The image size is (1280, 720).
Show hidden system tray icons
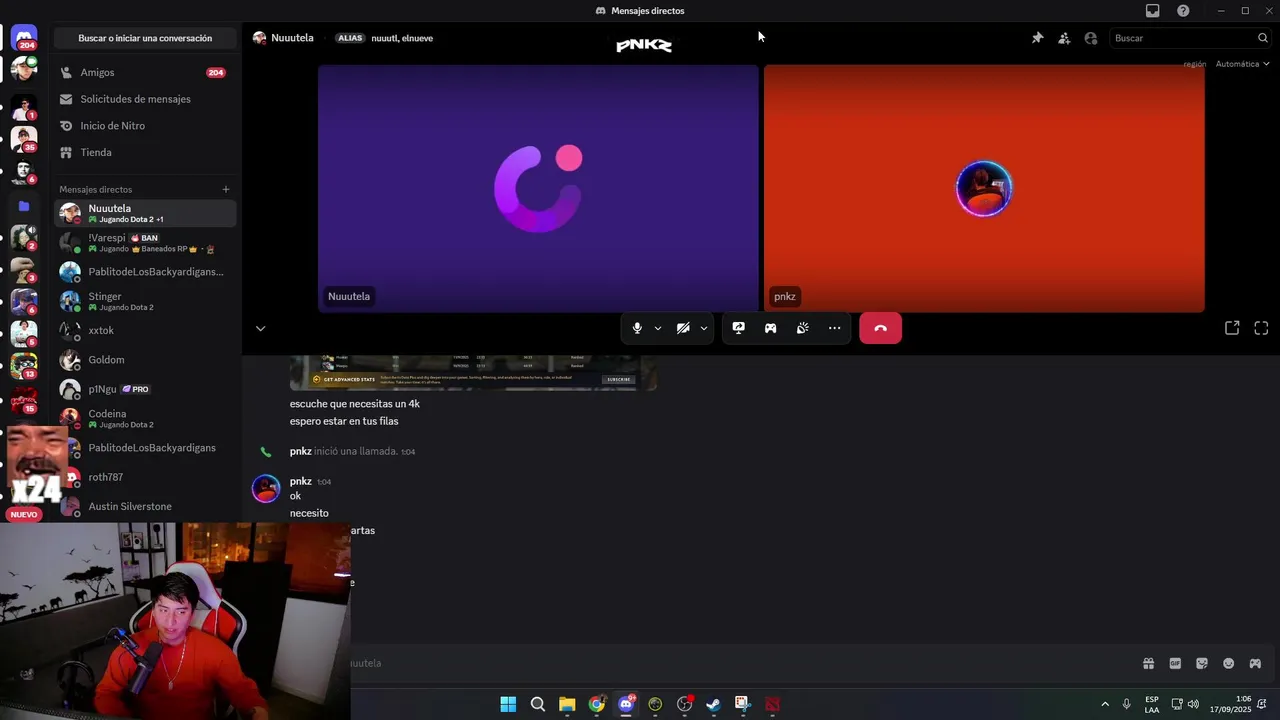click(1105, 704)
